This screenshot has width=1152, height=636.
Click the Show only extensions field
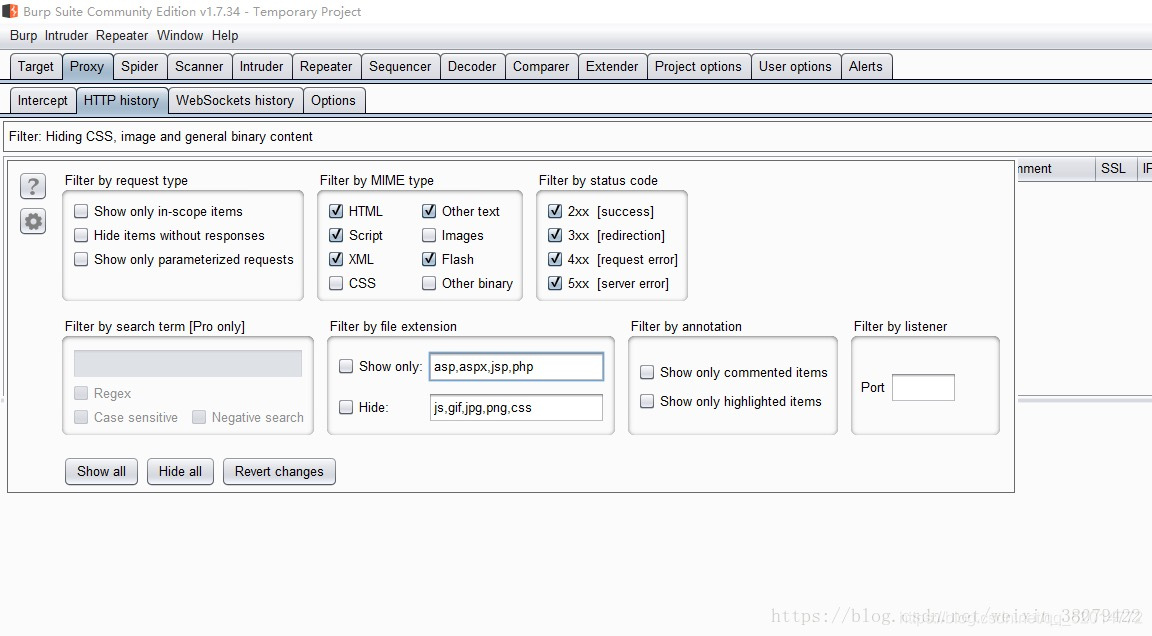(516, 366)
